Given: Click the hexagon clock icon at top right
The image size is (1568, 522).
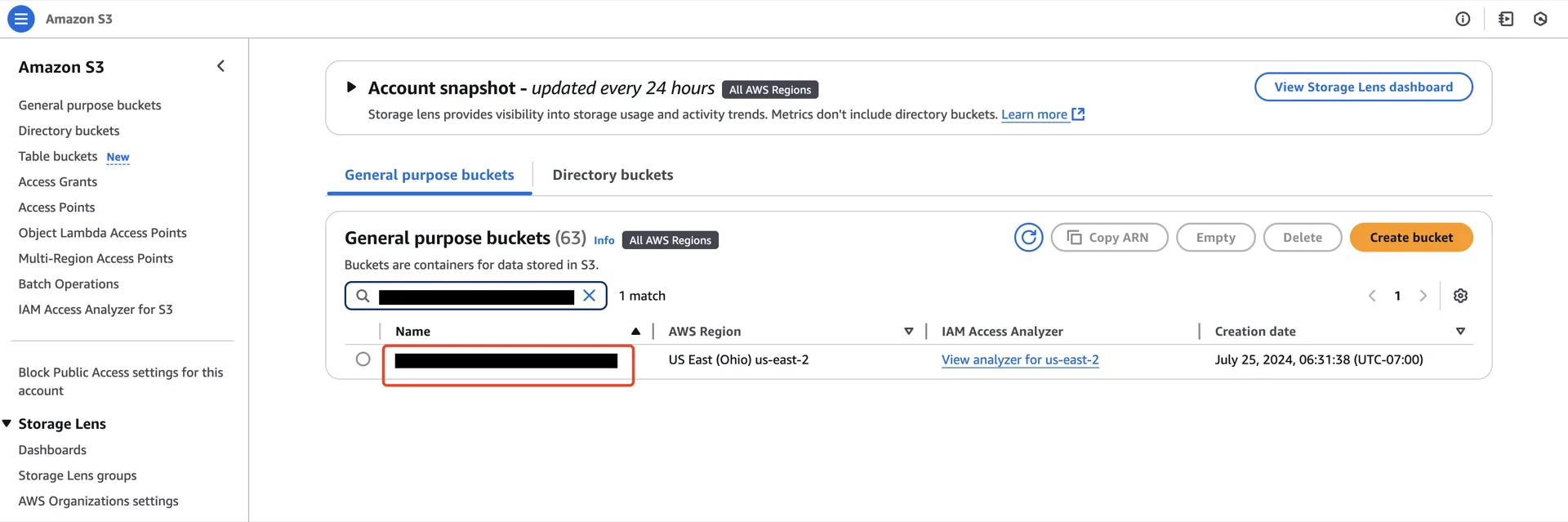Looking at the screenshot, I should pyautogui.click(x=1540, y=19).
